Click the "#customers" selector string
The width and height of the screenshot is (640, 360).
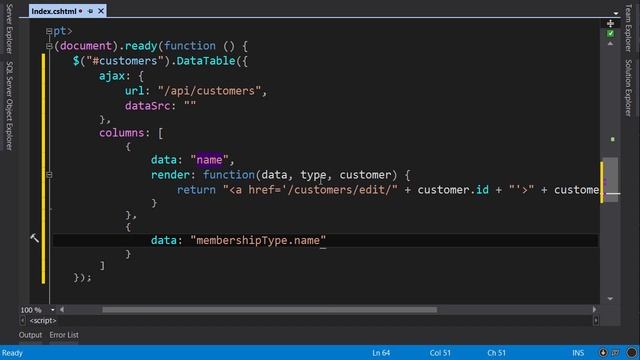point(125,61)
